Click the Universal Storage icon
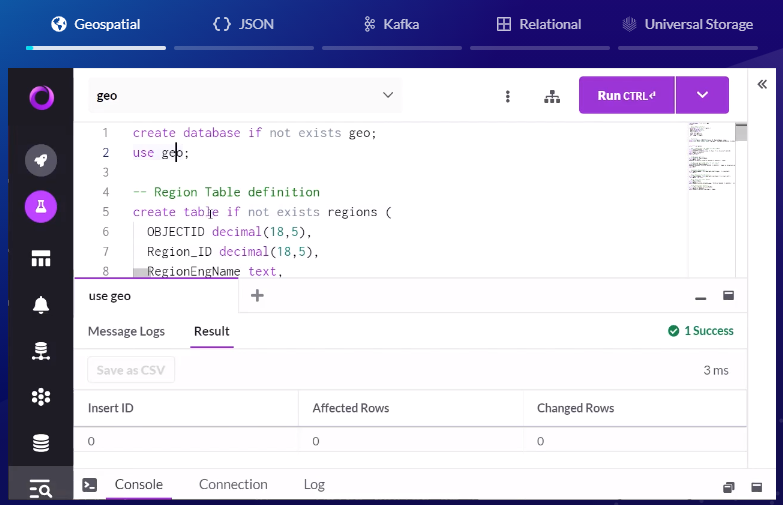The image size is (783, 505). [629, 24]
